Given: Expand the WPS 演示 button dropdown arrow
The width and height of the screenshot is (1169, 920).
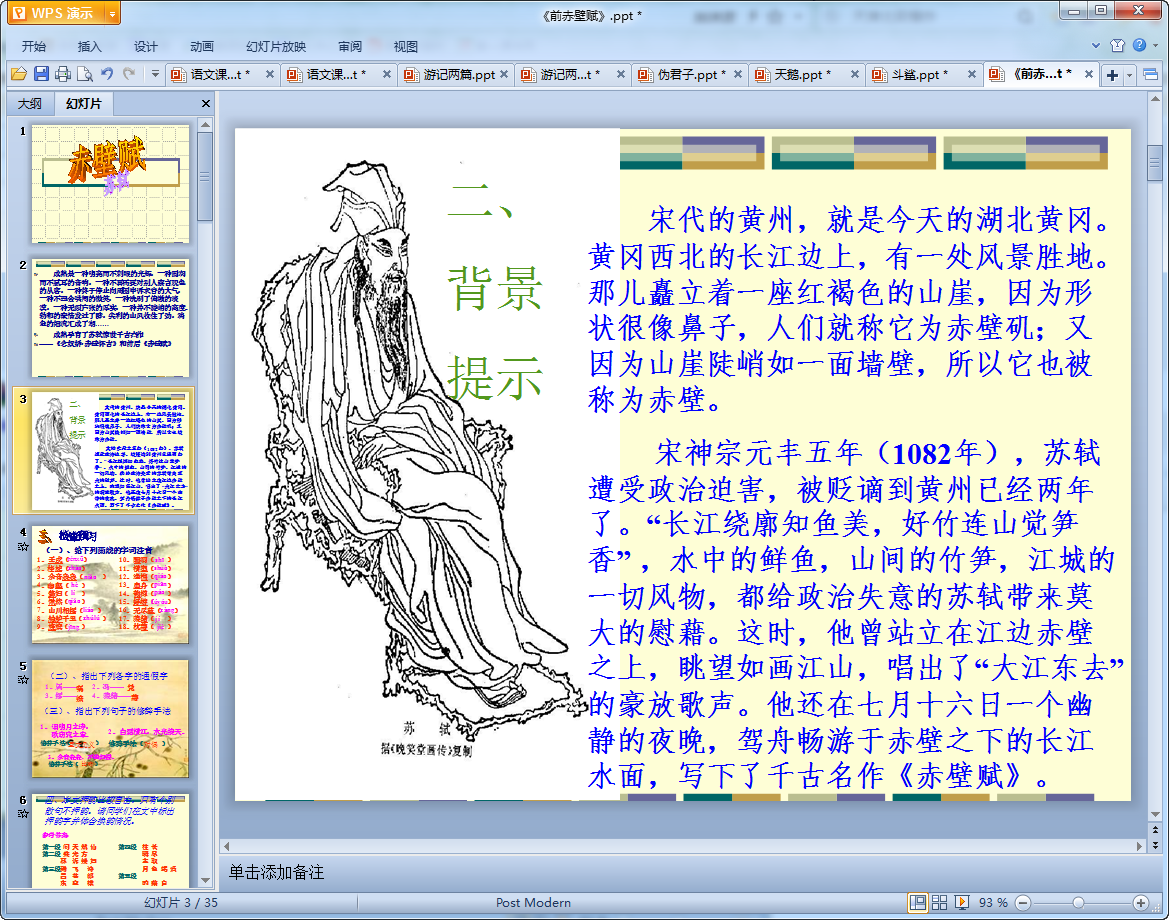Looking at the screenshot, I should pos(113,13).
